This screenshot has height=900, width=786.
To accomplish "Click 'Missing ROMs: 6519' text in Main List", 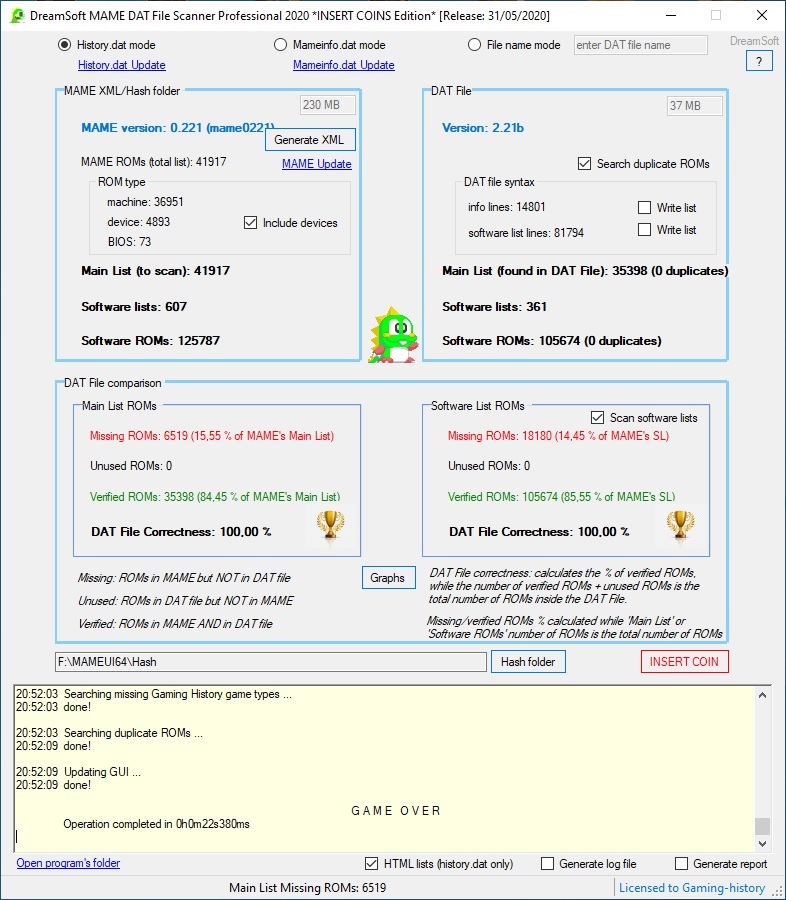I will tap(139, 436).
